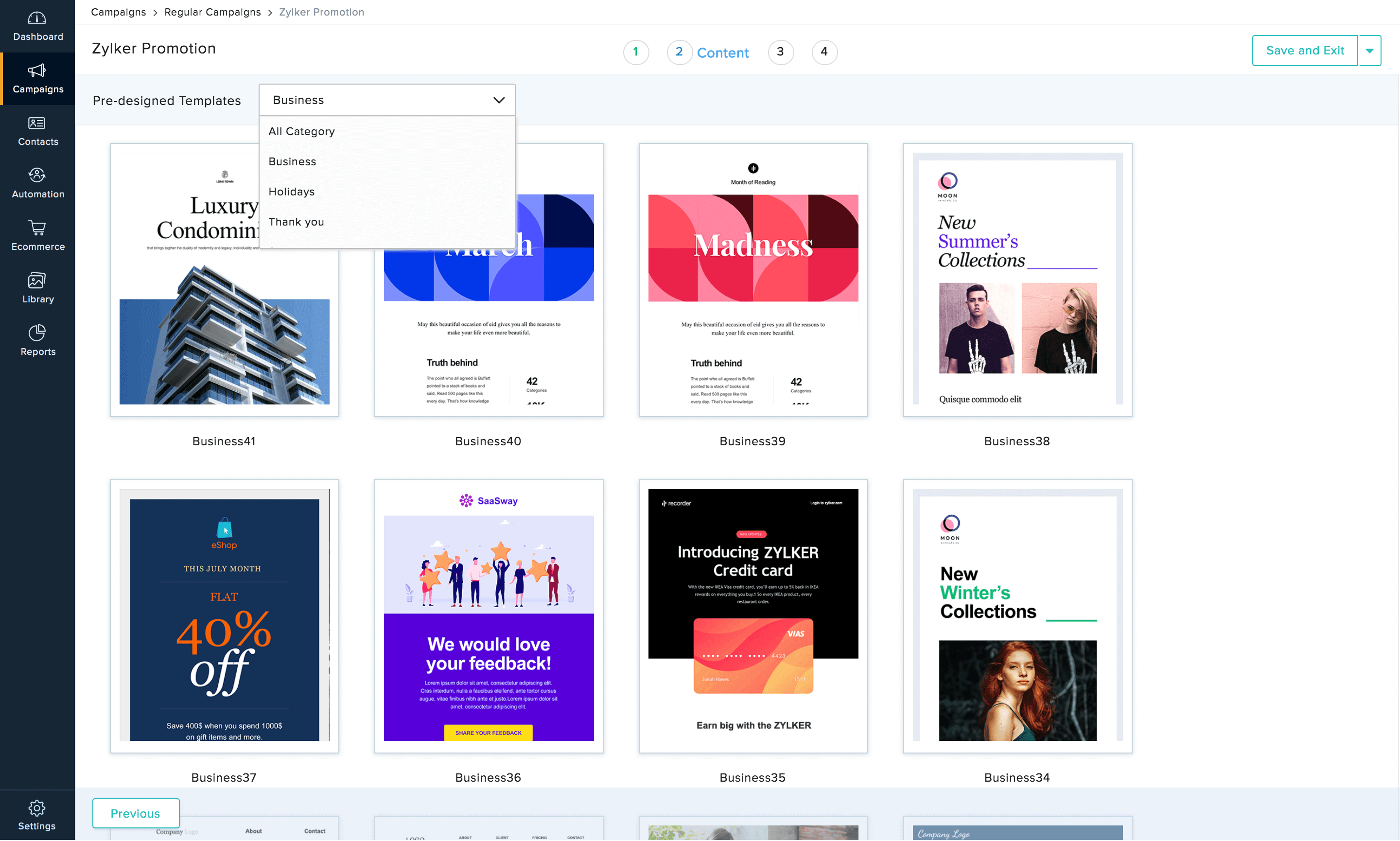Click the Campaigns megaphone icon
The height and width of the screenshot is (841, 1400).
tap(37, 71)
